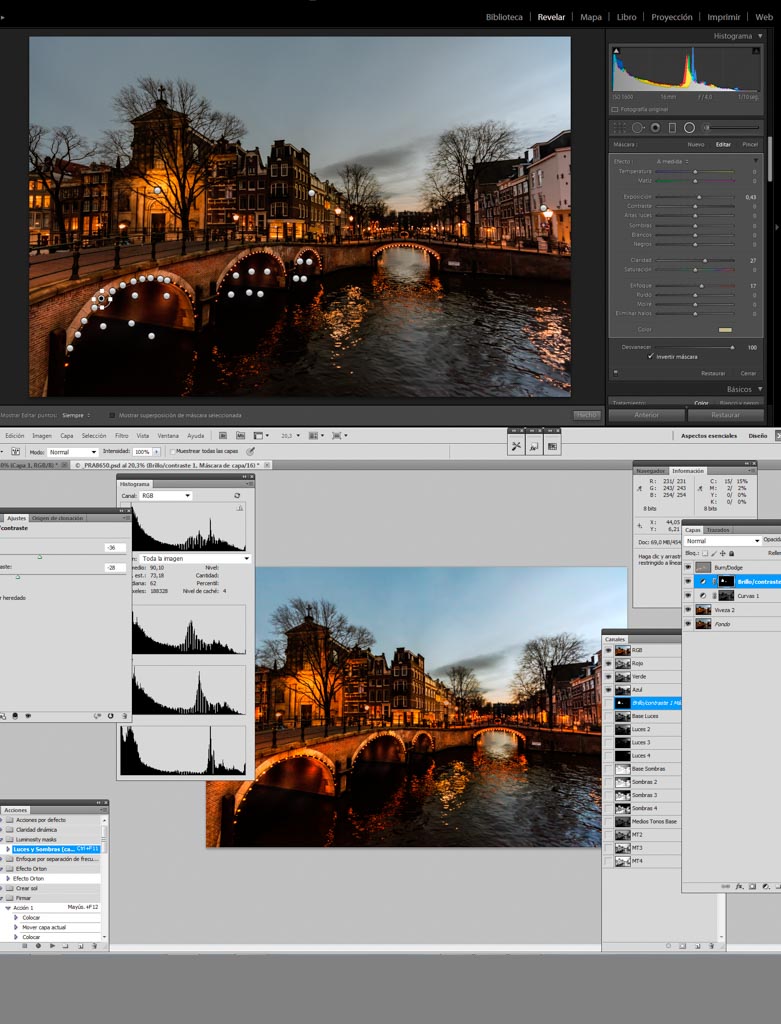Click Lock position icon in Capas panel

pyautogui.click(x=722, y=553)
